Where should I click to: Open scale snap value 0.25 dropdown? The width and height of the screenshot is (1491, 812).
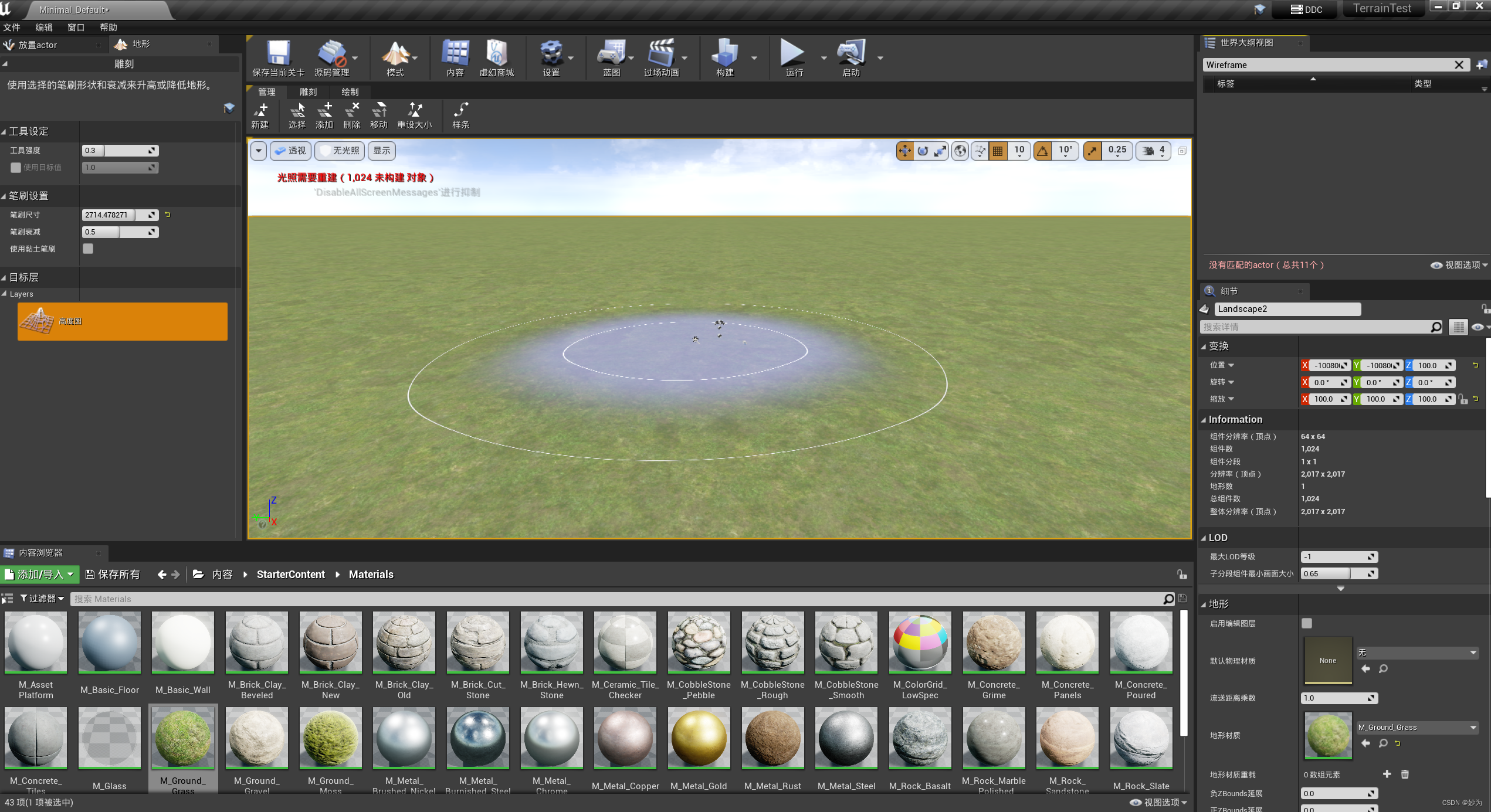point(1117,151)
